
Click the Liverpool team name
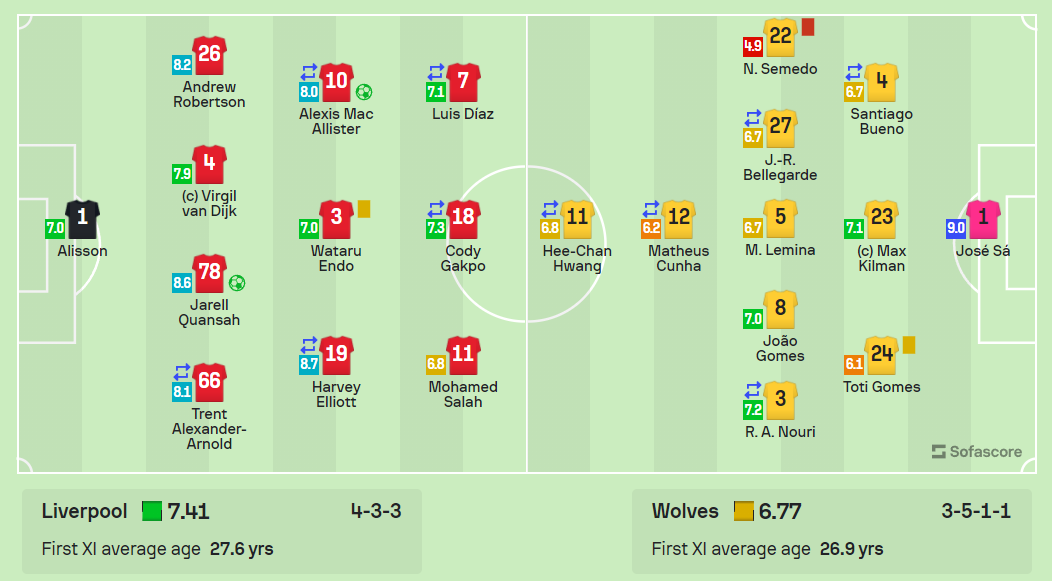click(x=85, y=511)
